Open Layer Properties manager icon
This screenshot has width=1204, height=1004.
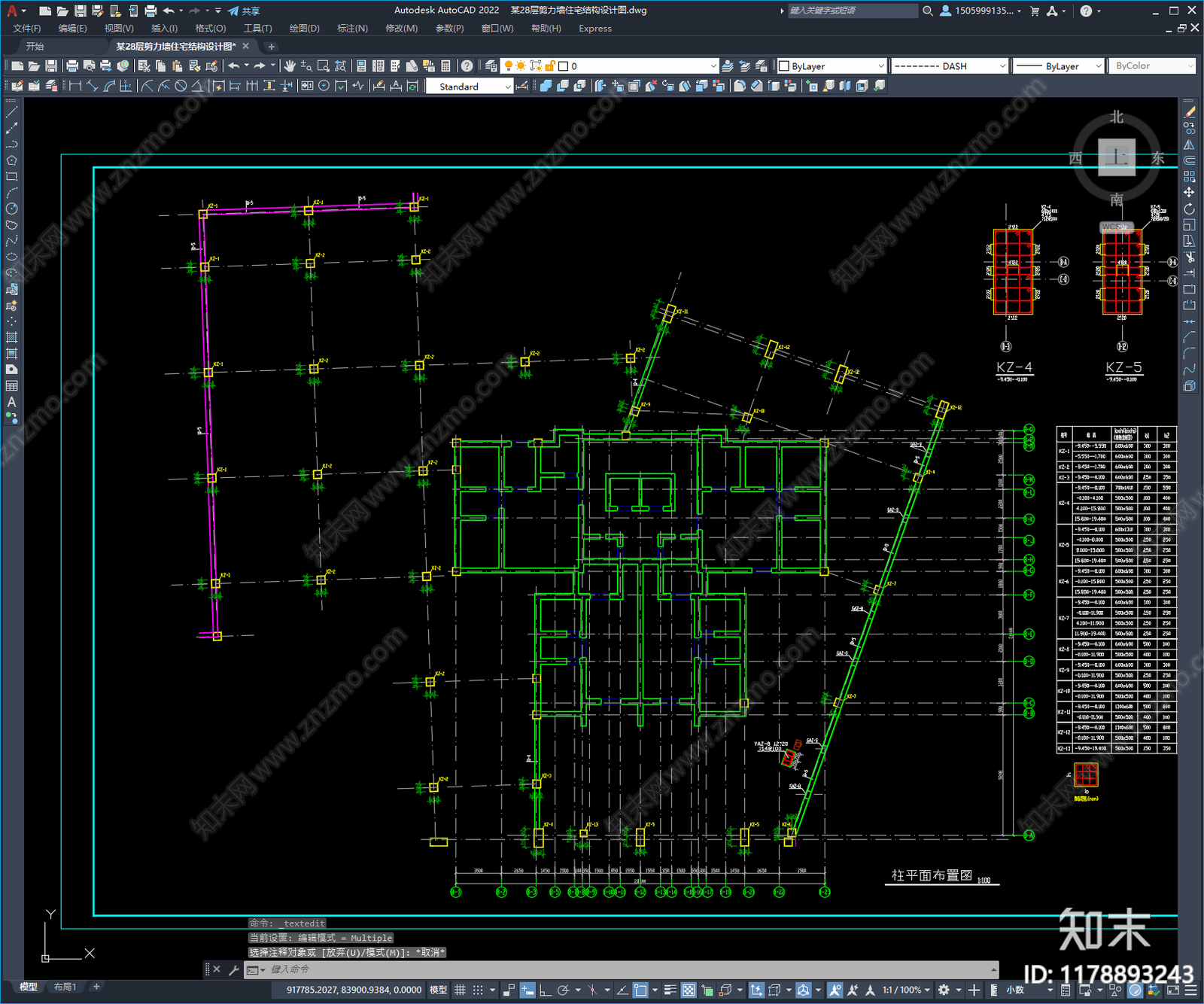click(x=491, y=66)
